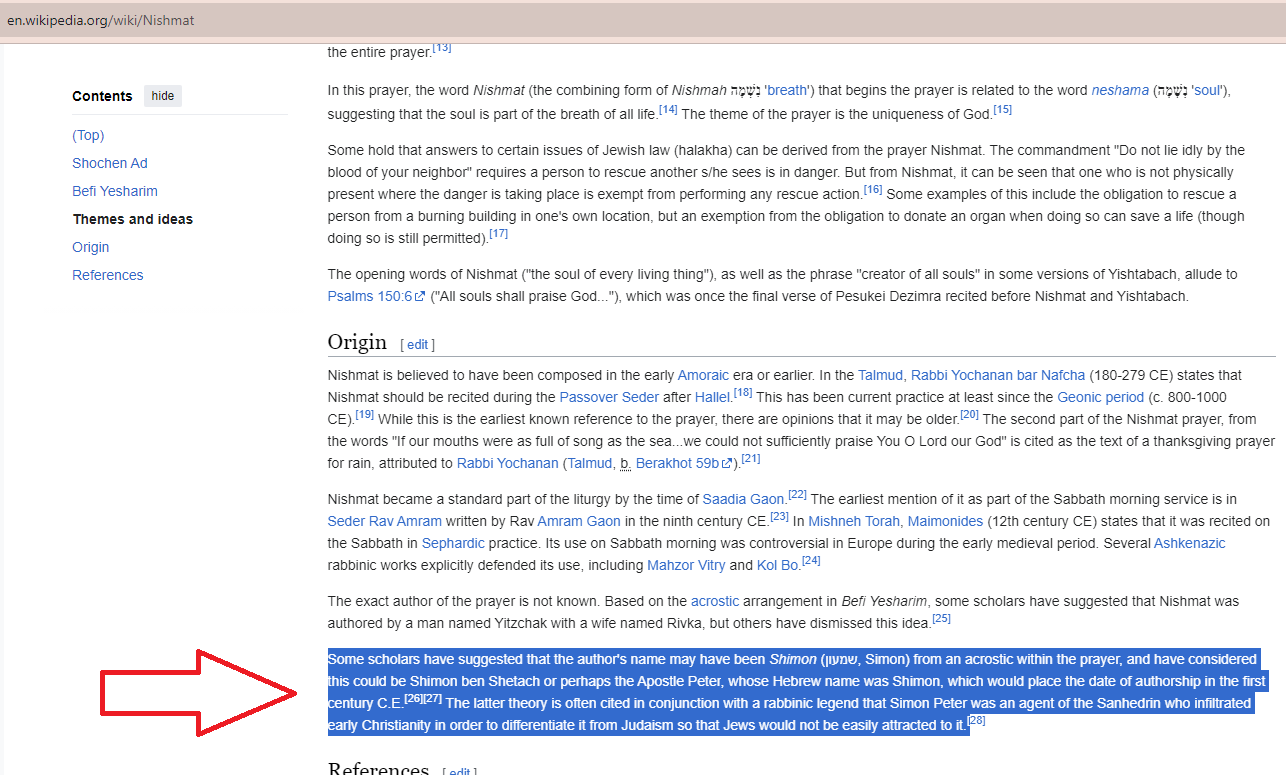Open the acrostic link
Viewport: 1286px width, 775px height.
click(x=715, y=601)
